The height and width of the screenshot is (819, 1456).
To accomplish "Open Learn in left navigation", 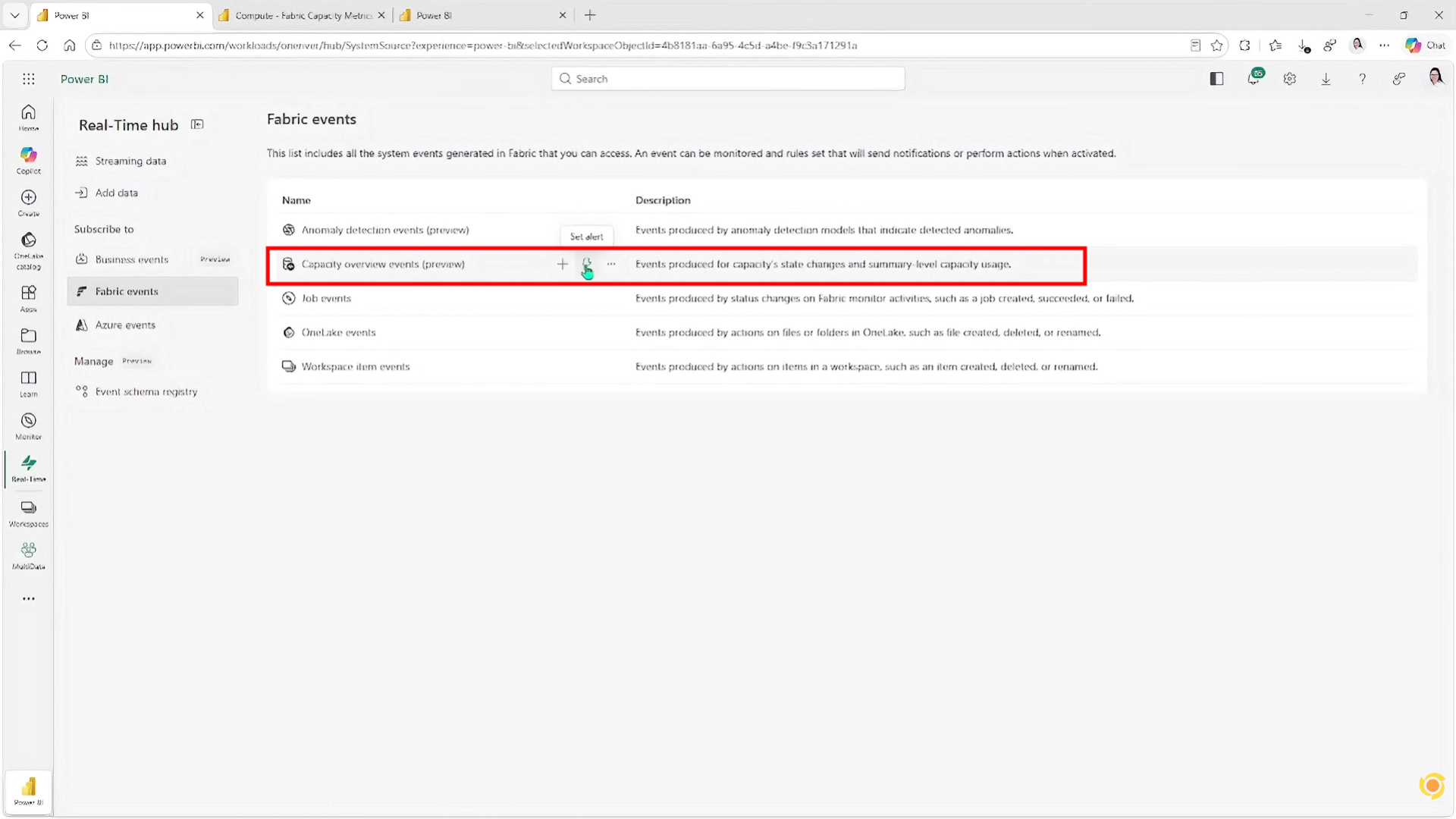I will point(29,383).
